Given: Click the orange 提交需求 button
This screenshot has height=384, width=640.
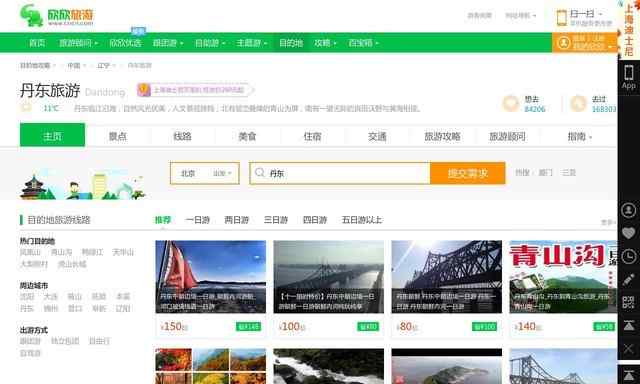Looking at the screenshot, I should pyautogui.click(x=468, y=173).
